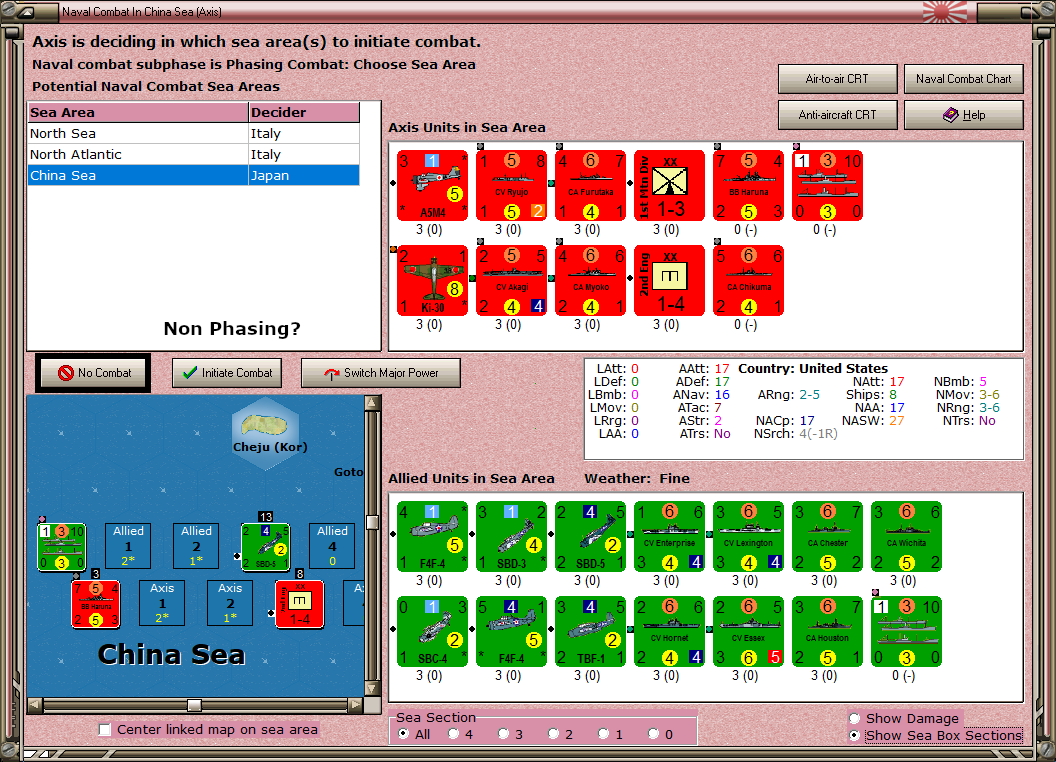
Task: Select the North Atlantic row
Action: coord(194,154)
